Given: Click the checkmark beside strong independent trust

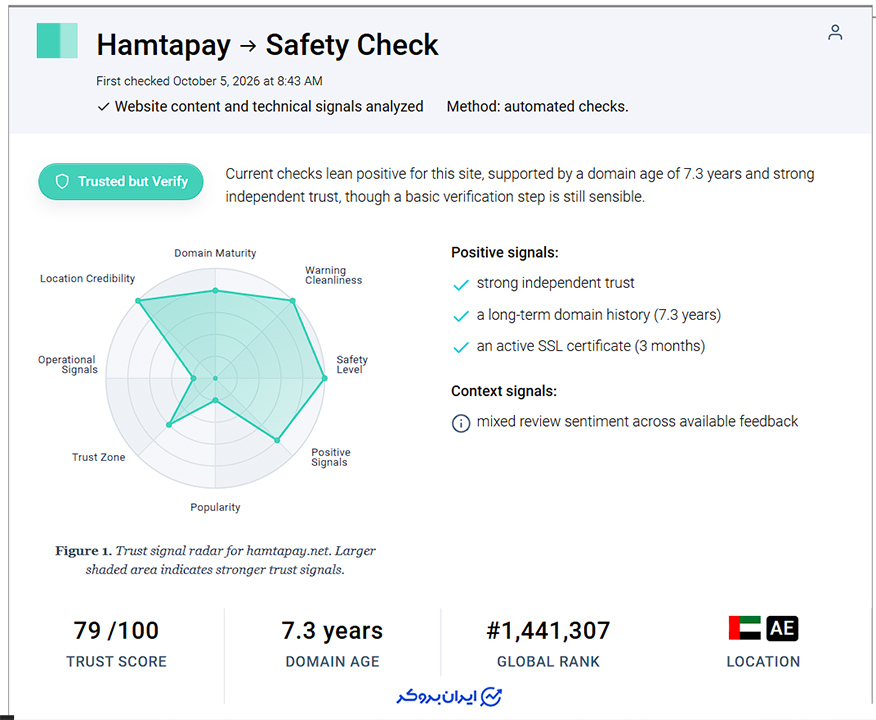Looking at the screenshot, I should [461, 285].
